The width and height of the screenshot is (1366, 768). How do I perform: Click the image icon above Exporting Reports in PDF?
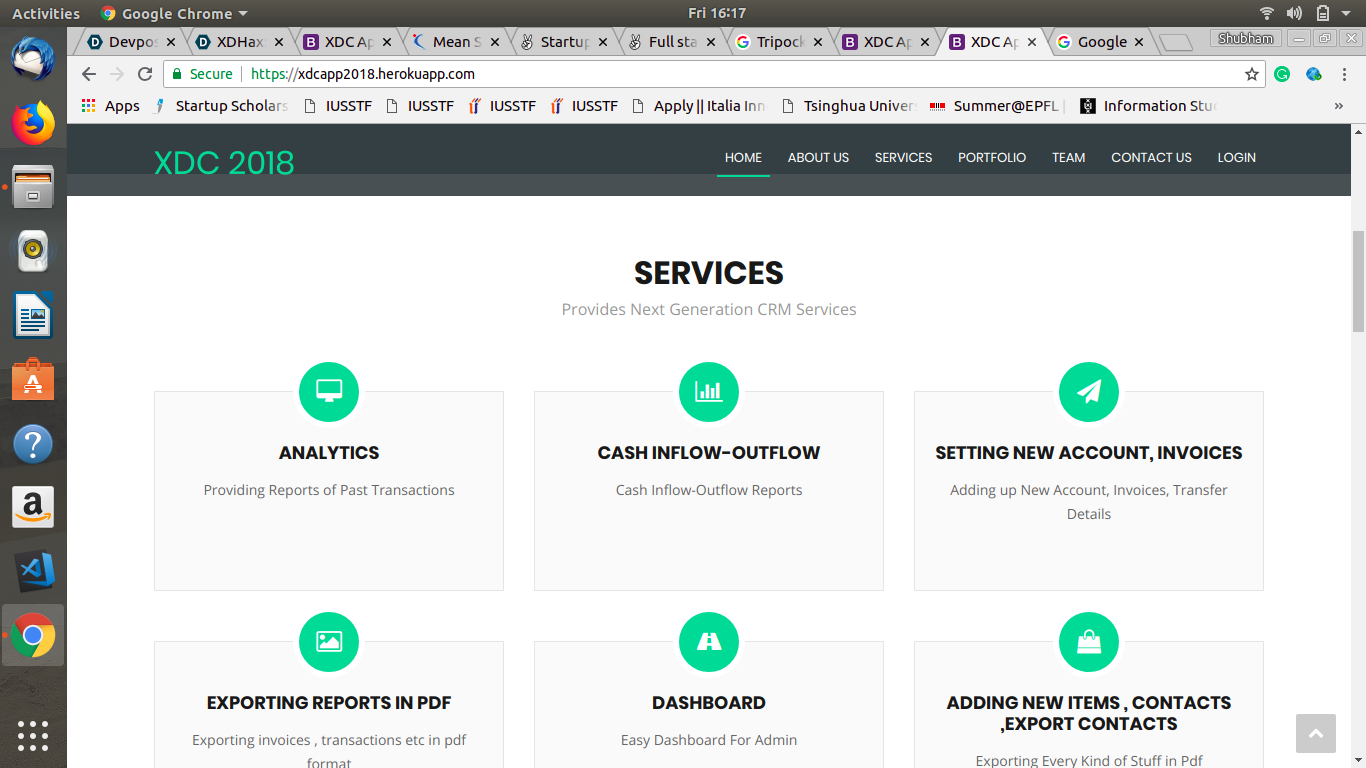(x=329, y=641)
